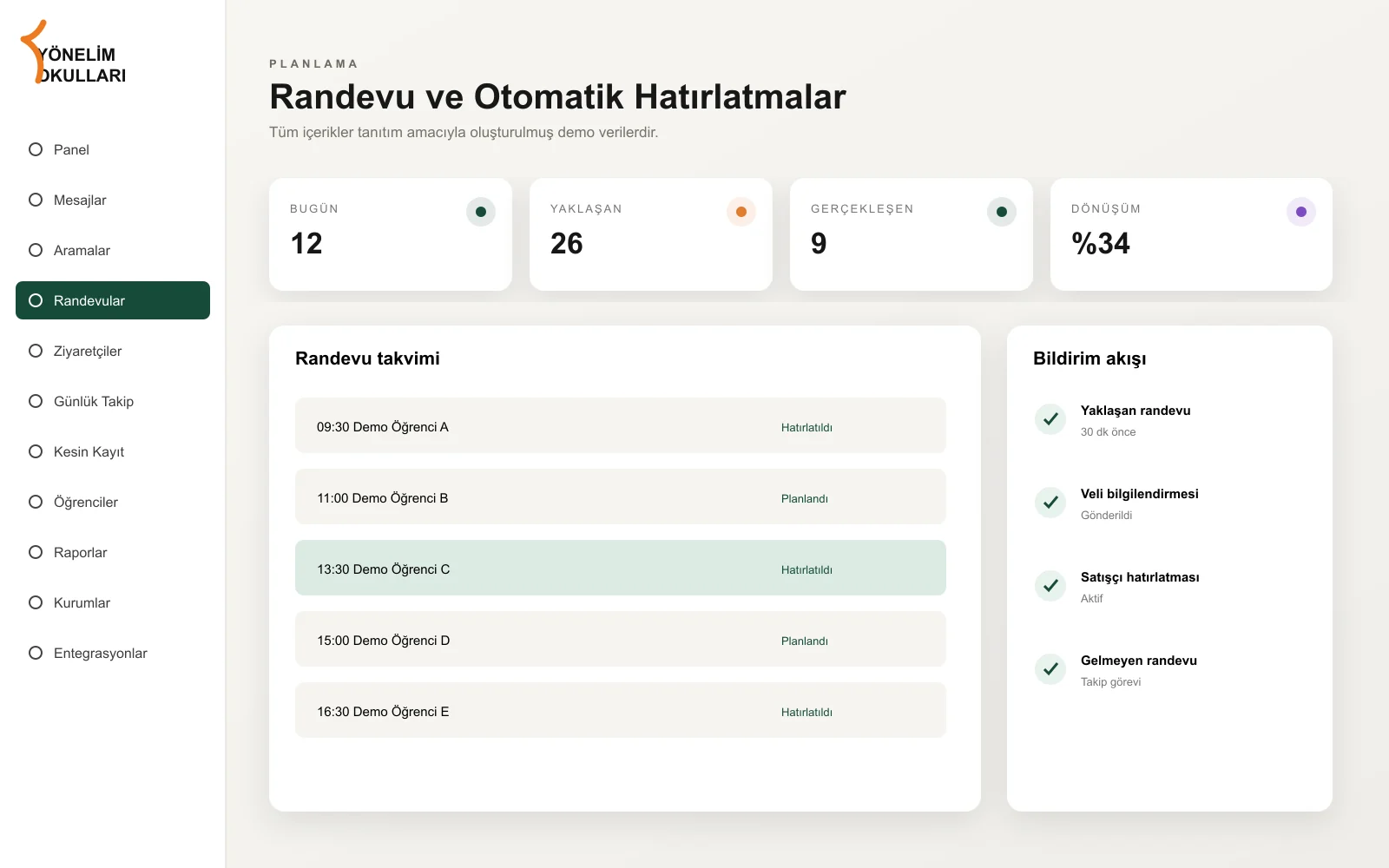Select the 11:00 Demo Öğrenci B appointment

[621, 496]
